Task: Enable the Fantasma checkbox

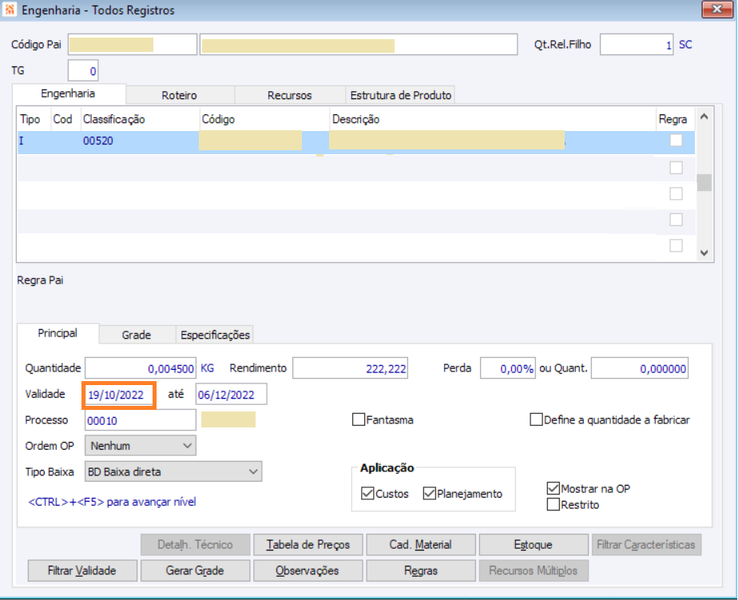Action: point(359,419)
